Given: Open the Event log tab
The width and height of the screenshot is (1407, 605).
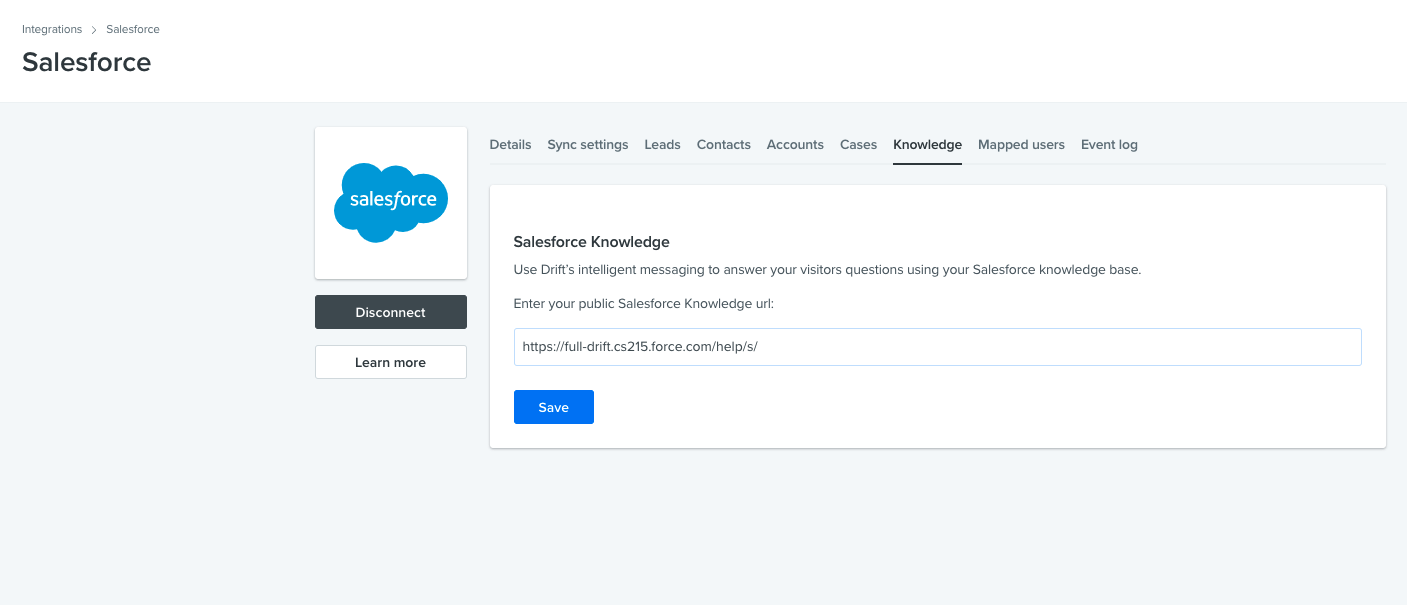Looking at the screenshot, I should point(1109,145).
